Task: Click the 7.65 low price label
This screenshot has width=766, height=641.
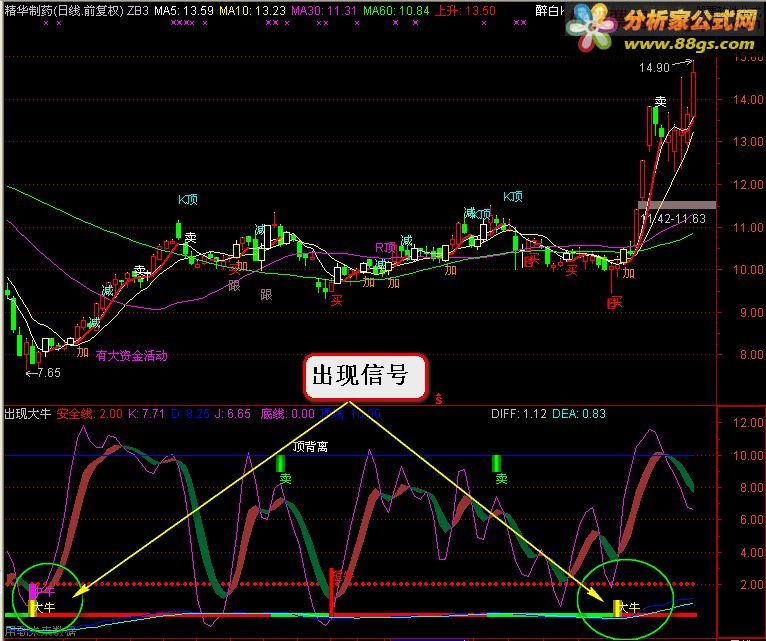Action: click(x=49, y=373)
